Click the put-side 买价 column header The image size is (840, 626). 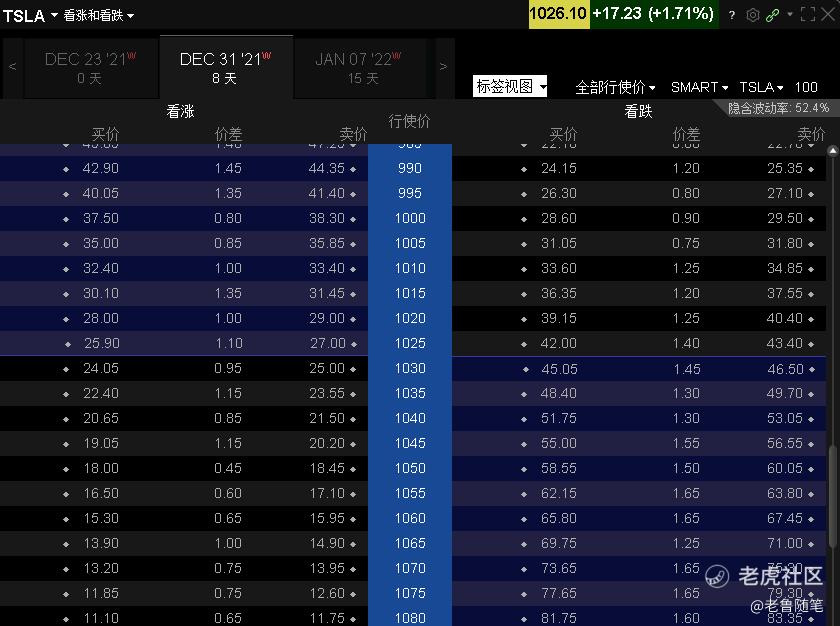(563, 134)
